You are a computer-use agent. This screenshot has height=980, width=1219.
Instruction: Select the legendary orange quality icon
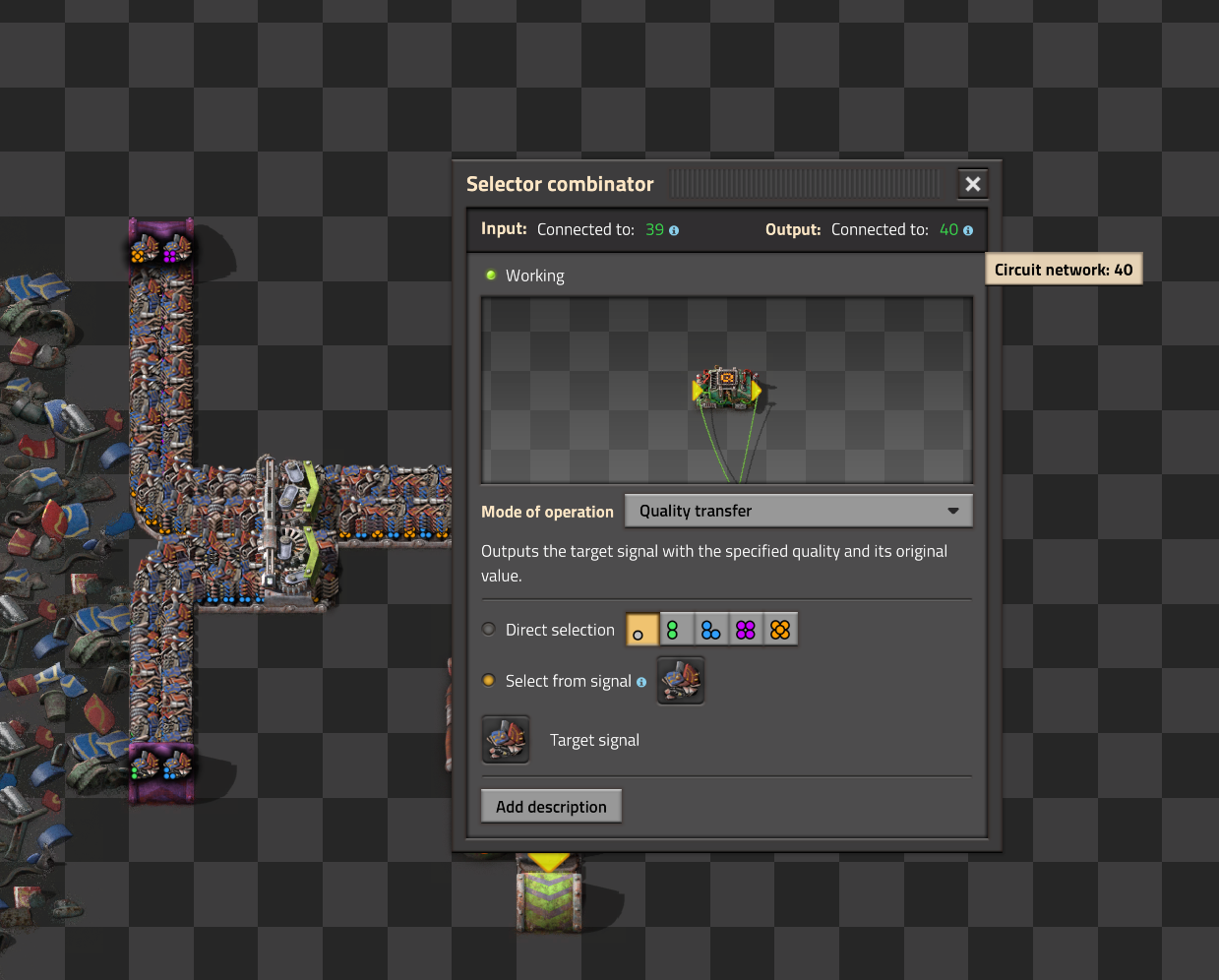click(x=780, y=630)
